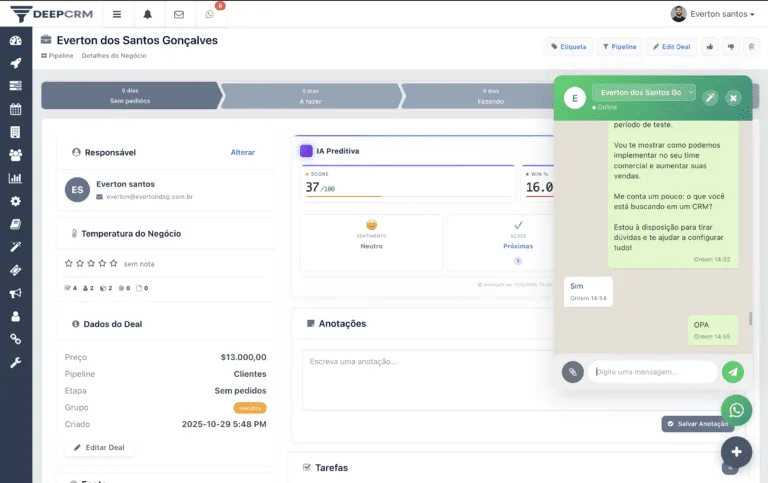Click the floating plus button

tap(736, 452)
